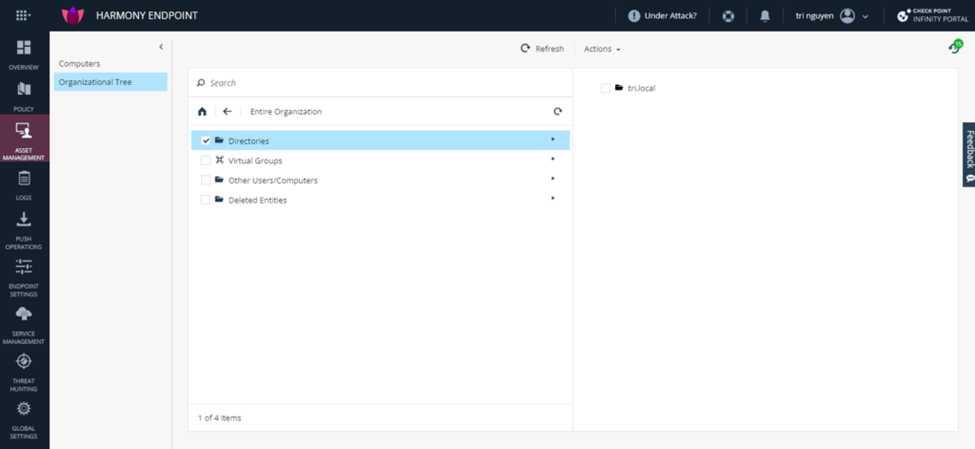
Task: Open the Computers view
Action: pos(80,63)
